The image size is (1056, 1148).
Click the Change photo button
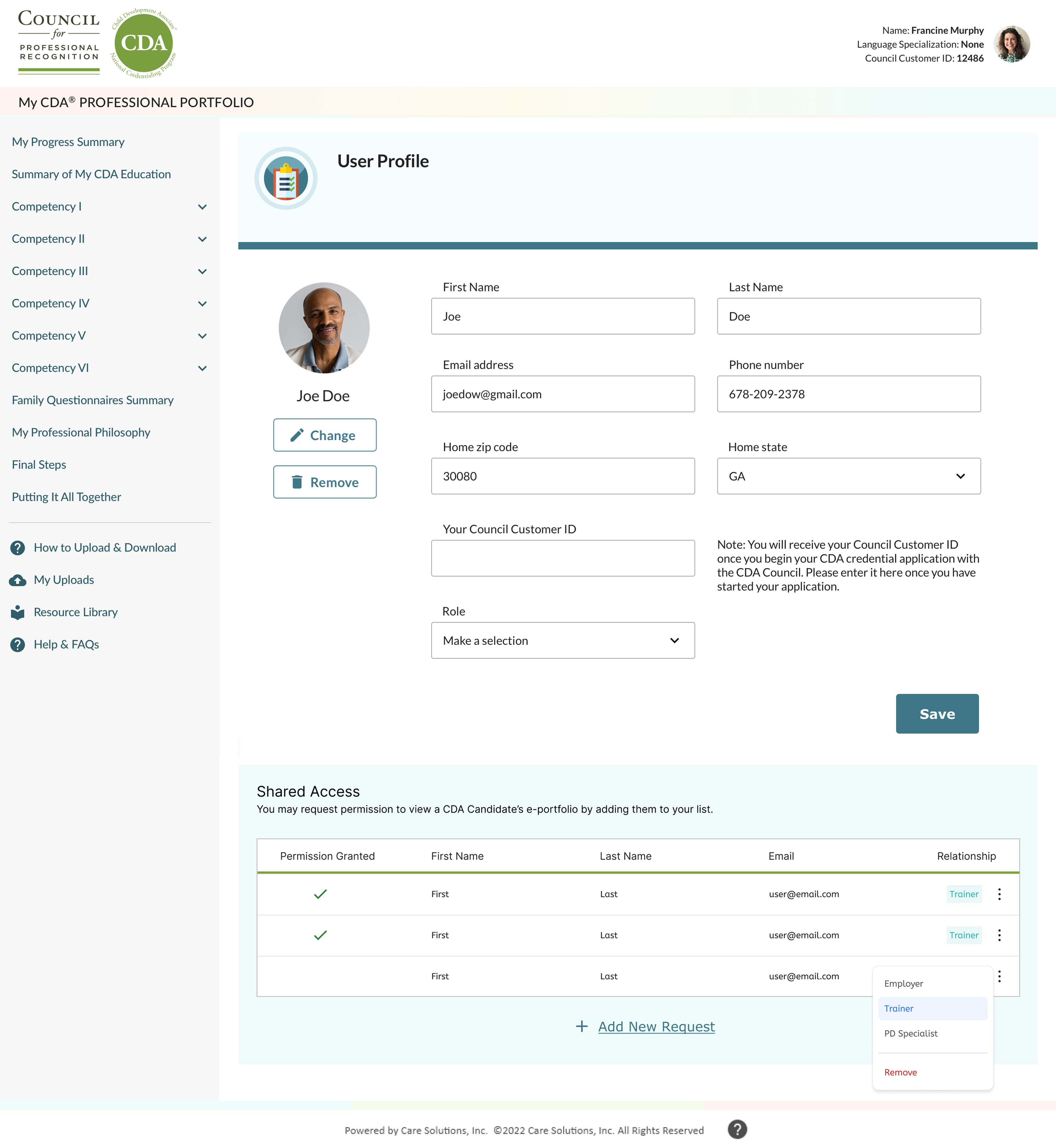coord(324,435)
